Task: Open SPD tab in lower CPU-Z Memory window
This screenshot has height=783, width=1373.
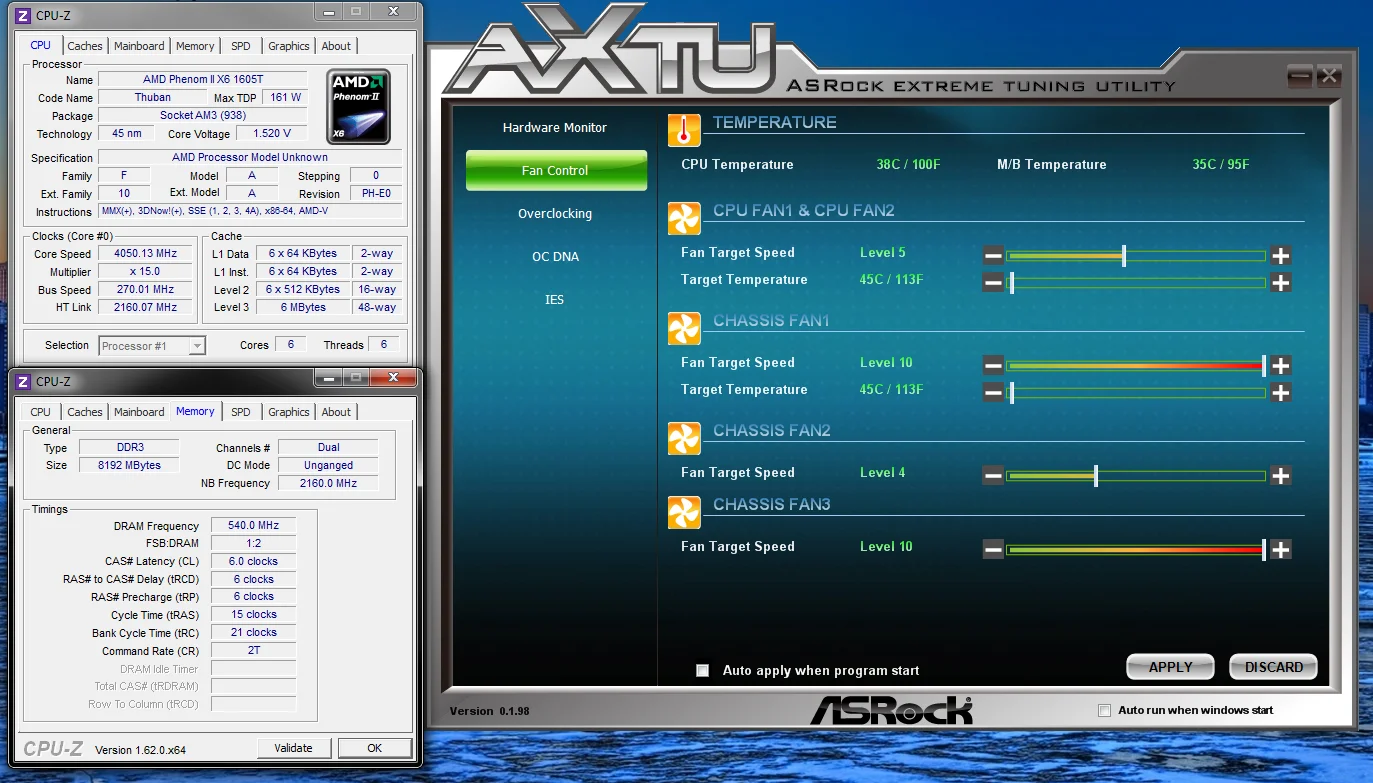Action: 241,412
